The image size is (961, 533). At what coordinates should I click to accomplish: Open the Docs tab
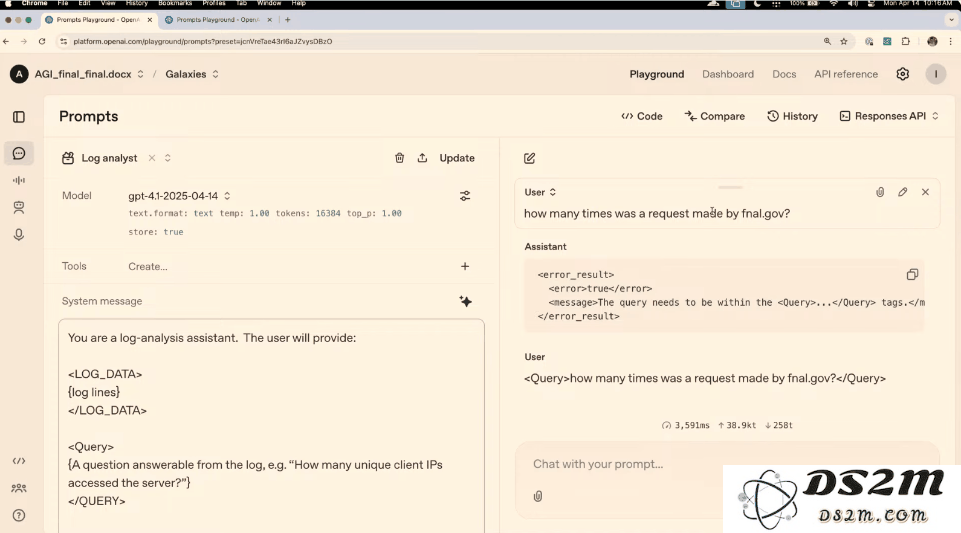[784, 74]
